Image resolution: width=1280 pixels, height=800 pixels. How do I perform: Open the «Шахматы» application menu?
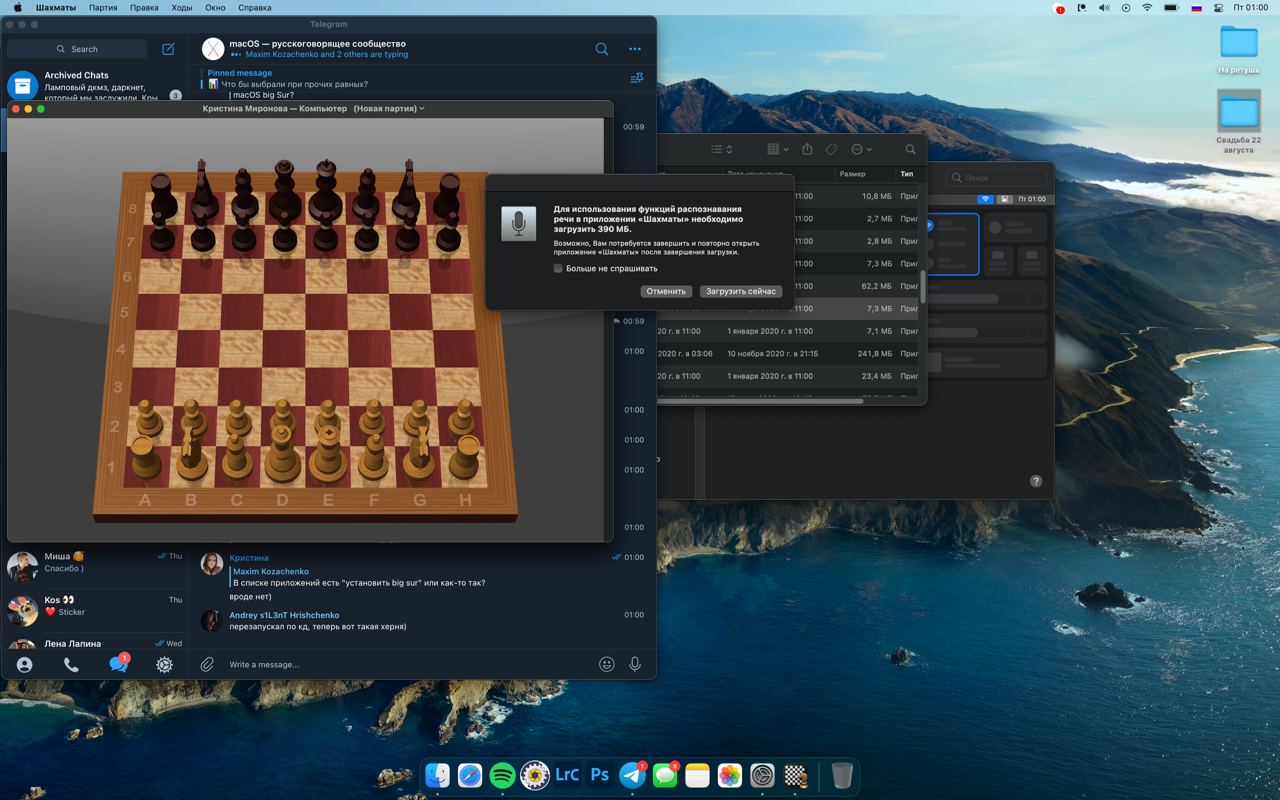click(56, 7)
